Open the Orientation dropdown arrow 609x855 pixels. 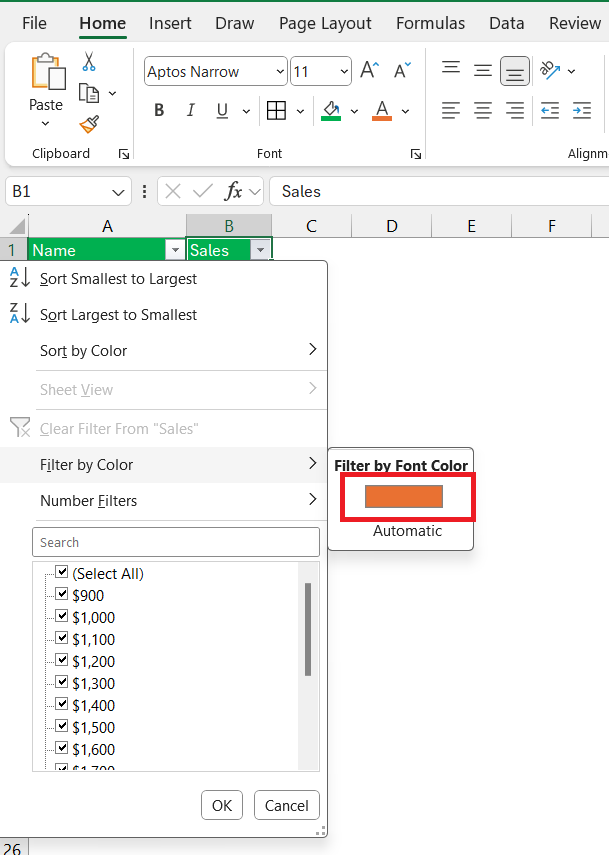571,71
